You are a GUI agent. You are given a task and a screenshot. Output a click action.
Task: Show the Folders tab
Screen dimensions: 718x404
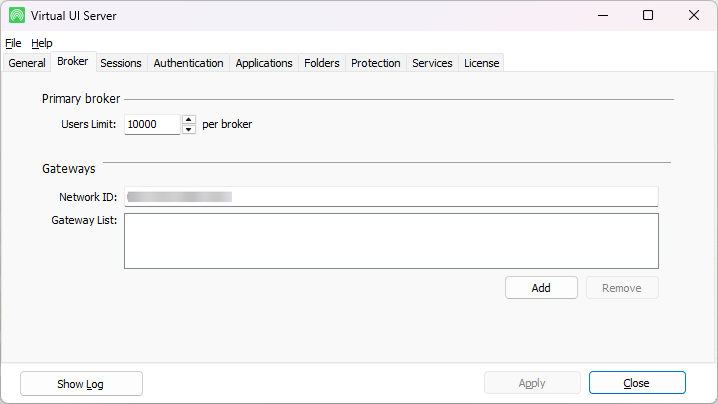(x=322, y=63)
